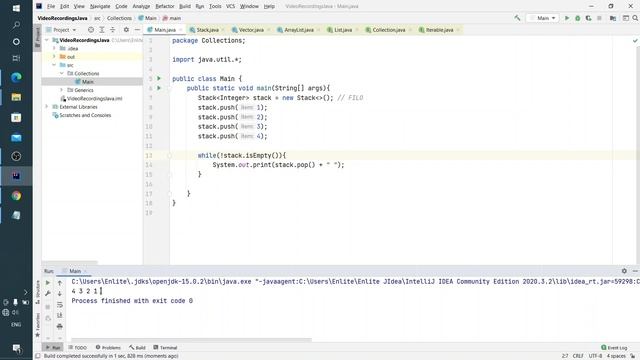640x360 pixels.
Task: Expand the Generics package
Action: [x=62, y=90]
